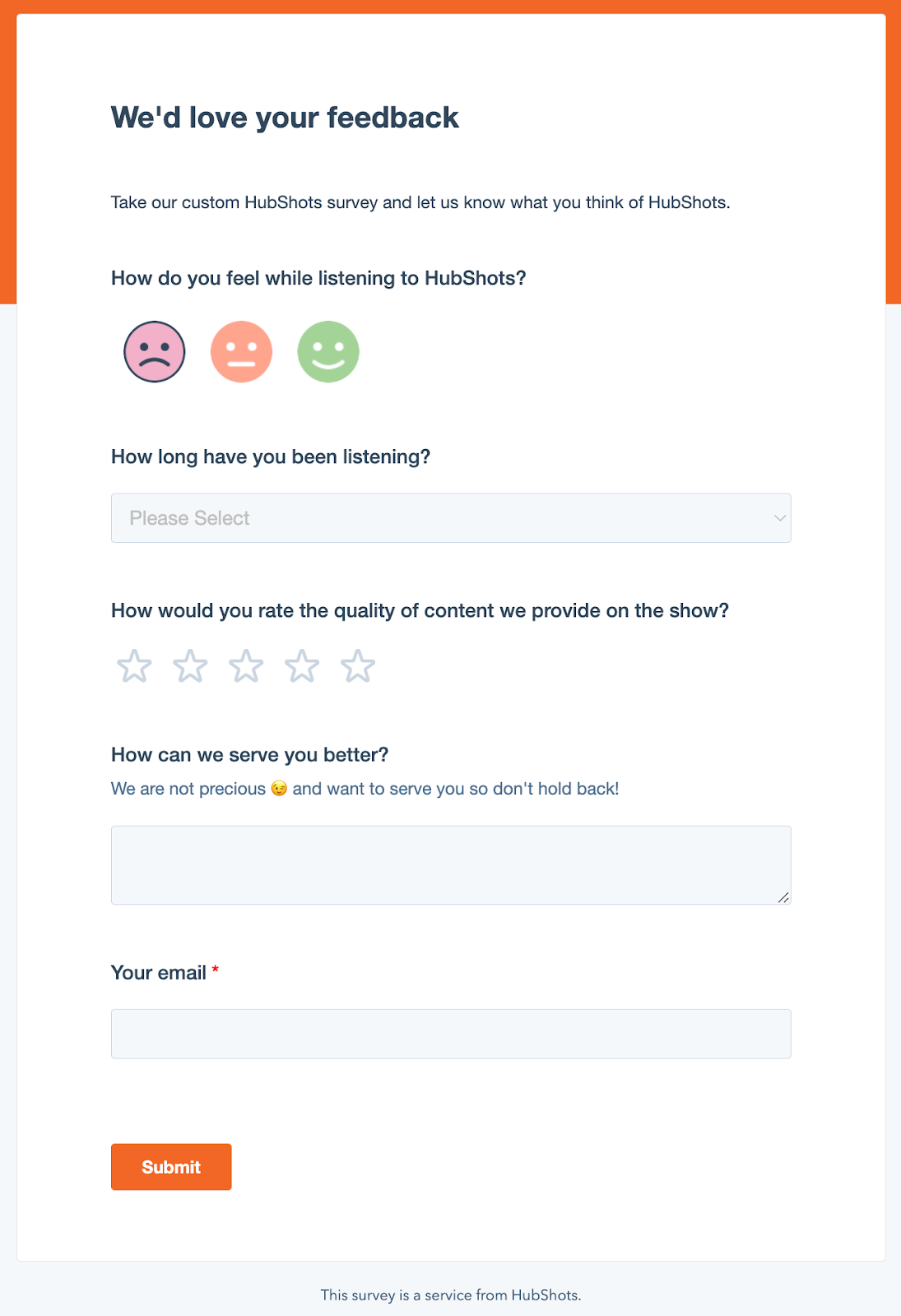Image resolution: width=901 pixels, height=1316 pixels.
Task: Rate content quality four stars
Action: pos(302,666)
